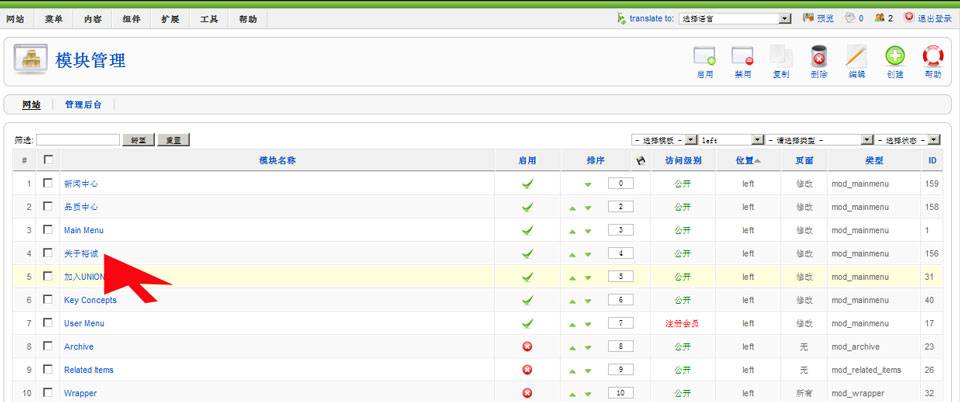Image resolution: width=960 pixels, height=402 pixels.
Task: Check the box for Archive row
Action: [x=48, y=346]
